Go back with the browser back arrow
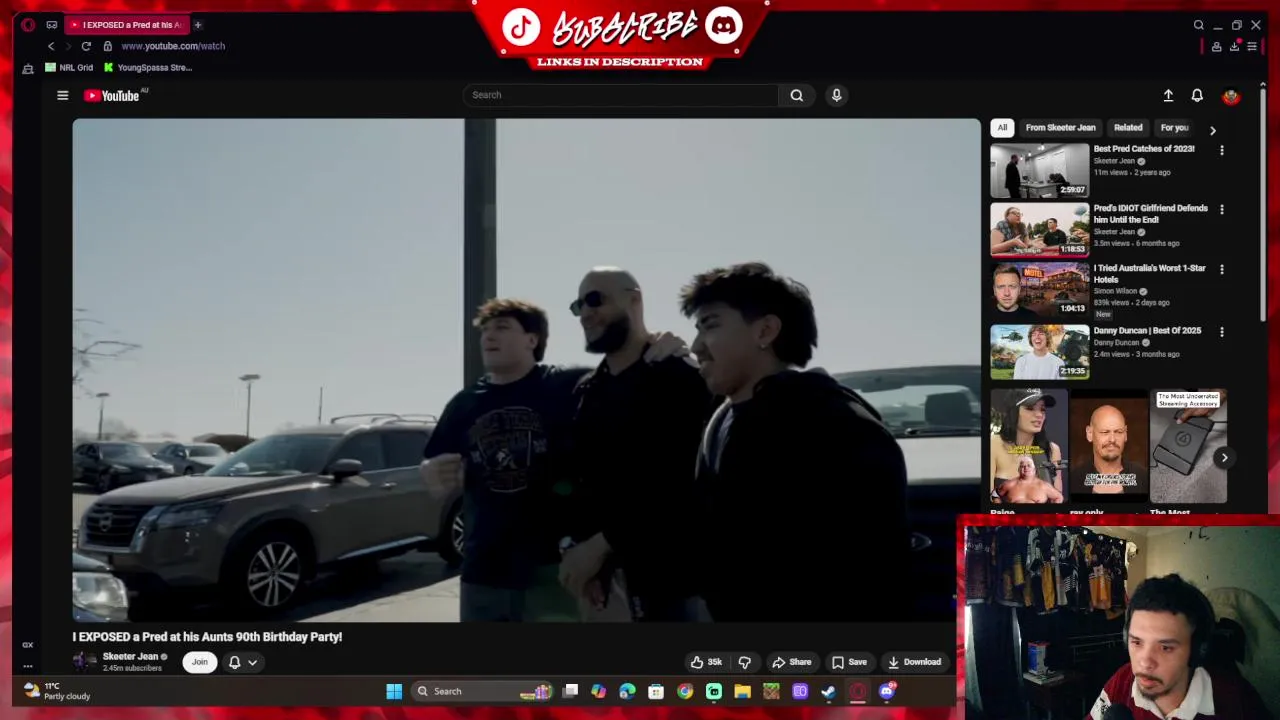1280x720 pixels. [51, 46]
